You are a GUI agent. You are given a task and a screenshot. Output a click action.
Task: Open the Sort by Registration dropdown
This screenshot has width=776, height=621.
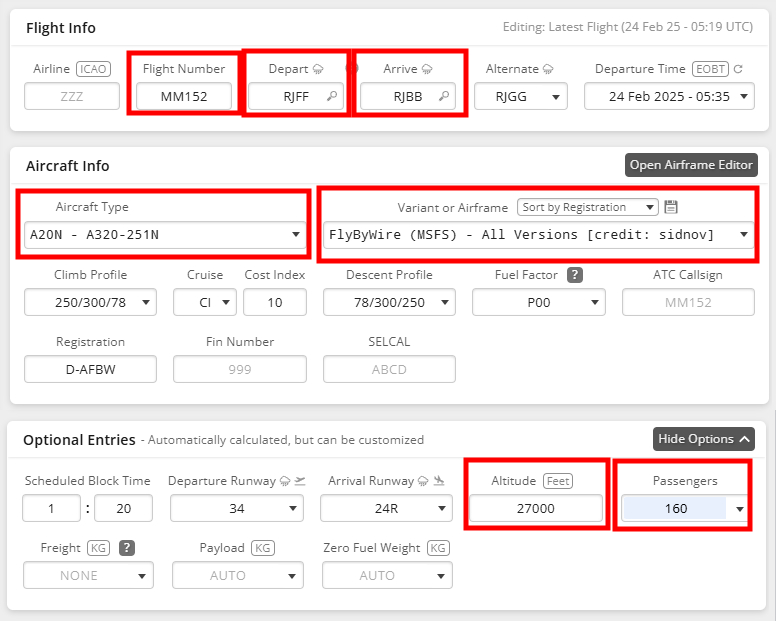pos(587,207)
